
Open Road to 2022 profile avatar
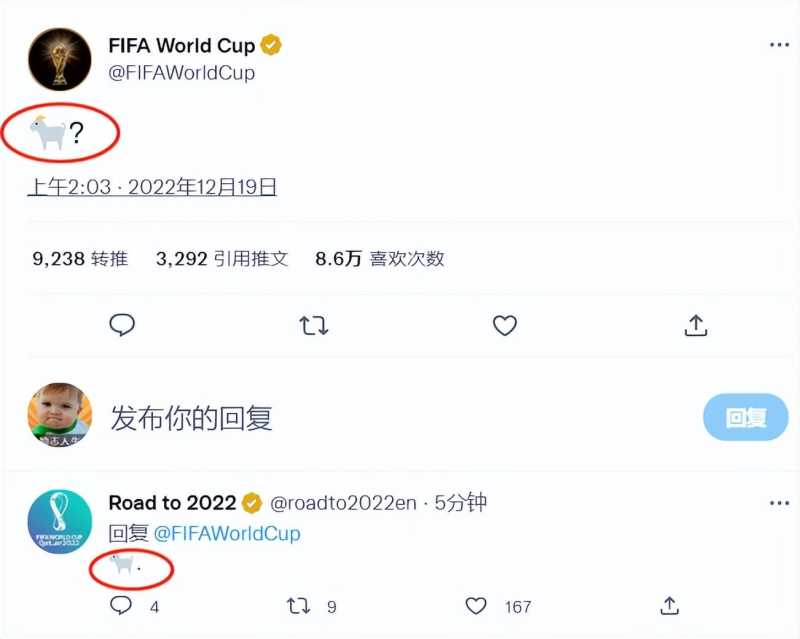click(x=60, y=521)
